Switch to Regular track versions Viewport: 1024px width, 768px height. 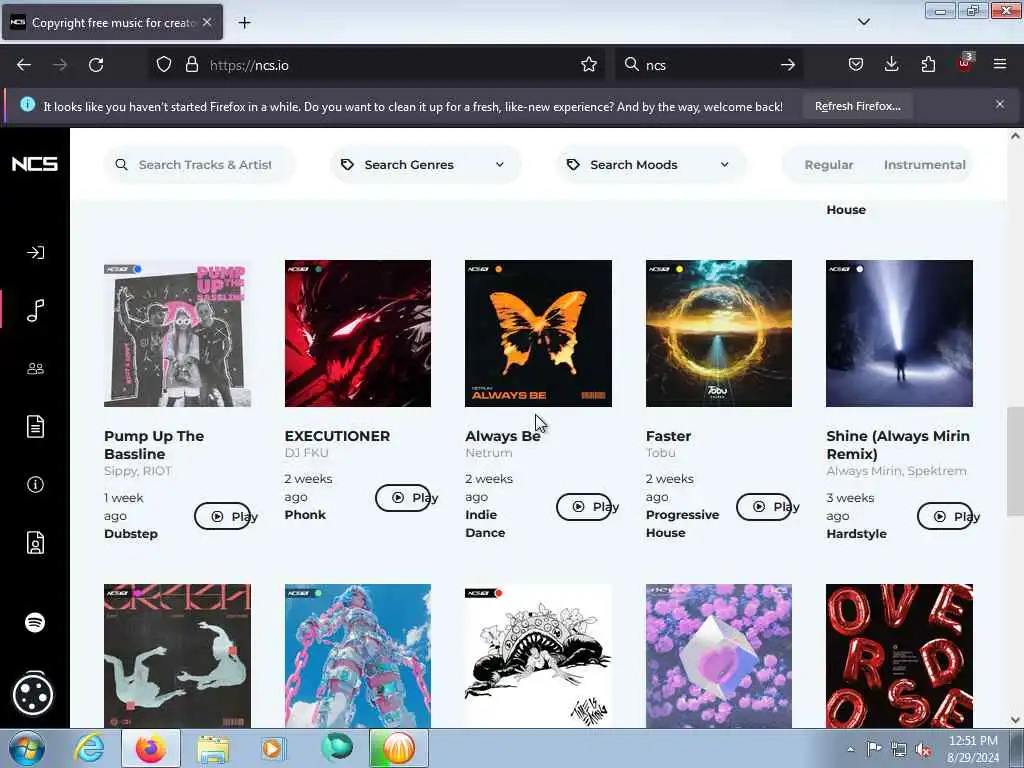tap(829, 165)
